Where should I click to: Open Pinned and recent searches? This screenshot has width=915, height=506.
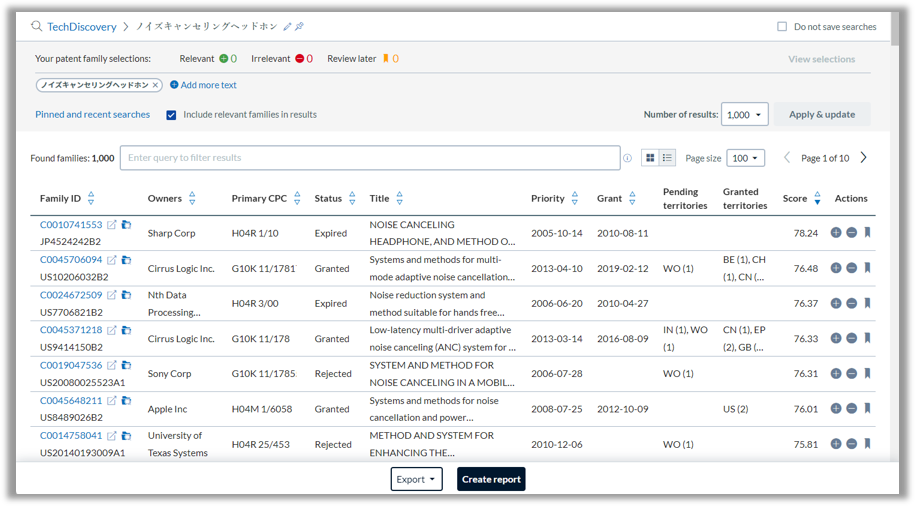(x=92, y=114)
